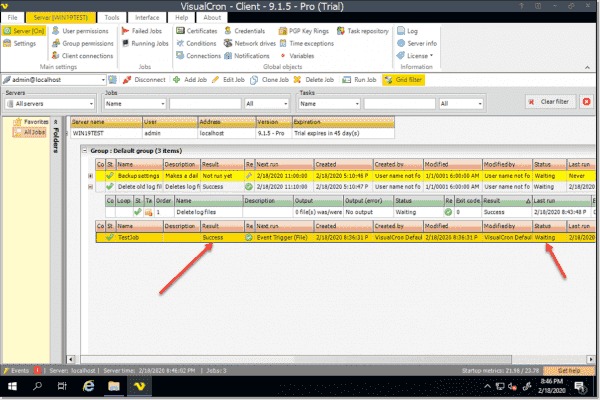This screenshot has width=600, height=400.
Task: Switch to the Help tab
Action: click(181, 18)
